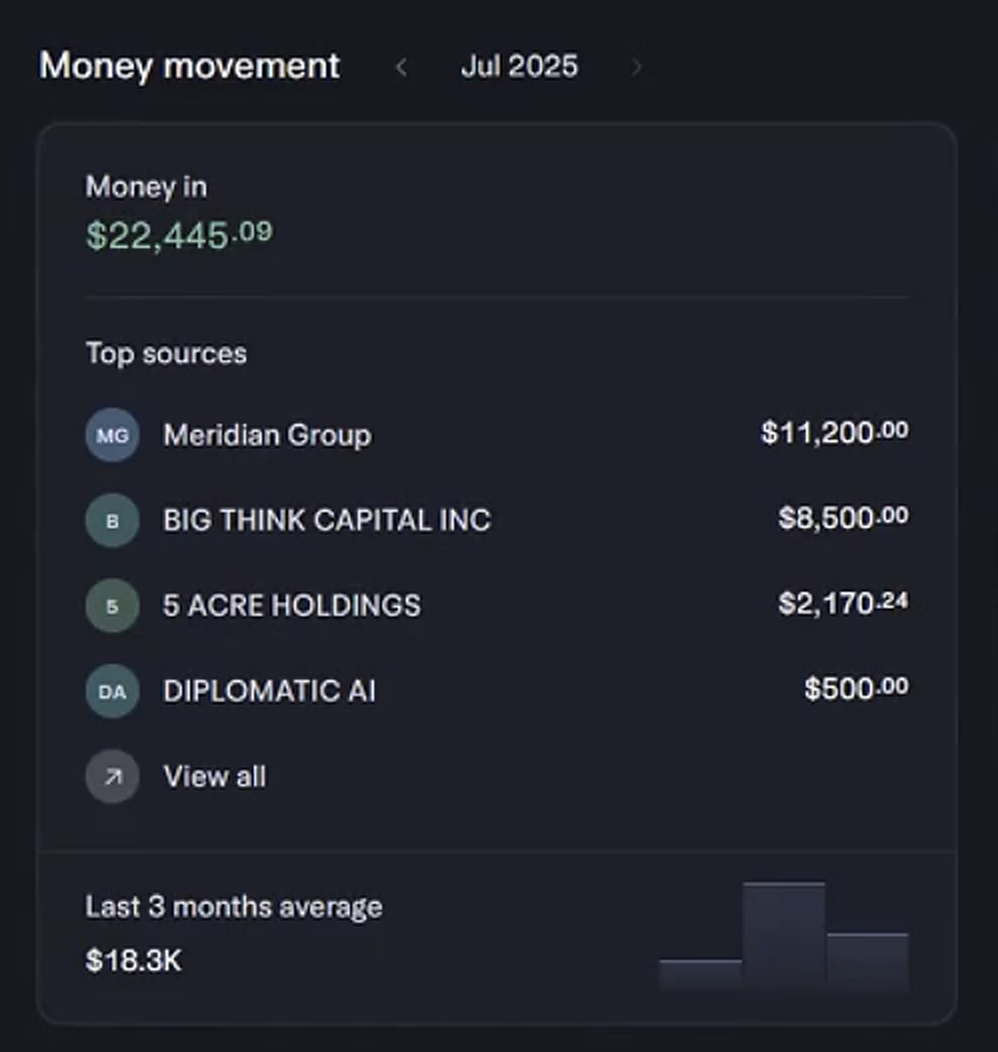Switch to the Money in section
This screenshot has width=998, height=1052.
coord(146,187)
